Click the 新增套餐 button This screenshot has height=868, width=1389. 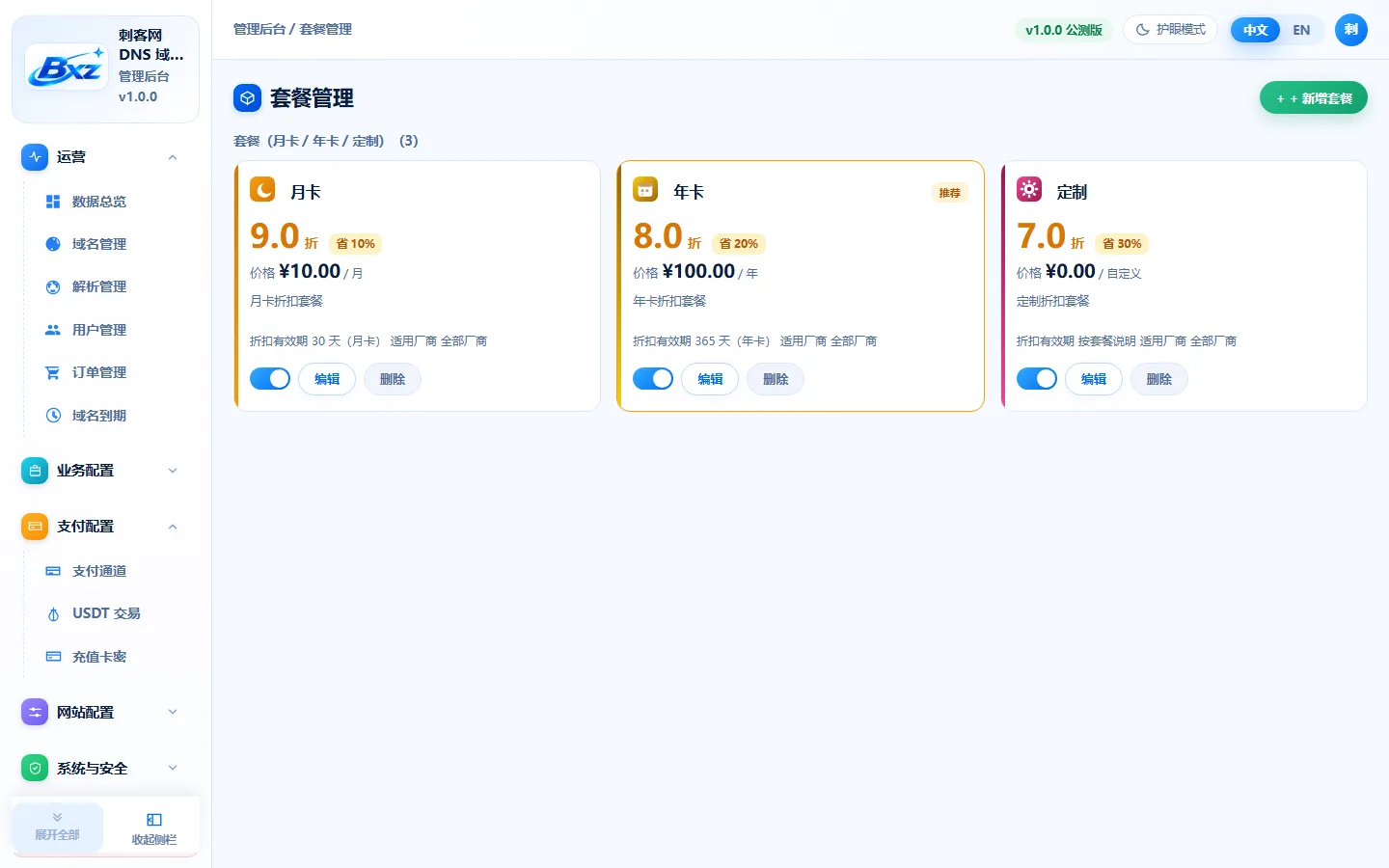click(x=1314, y=98)
